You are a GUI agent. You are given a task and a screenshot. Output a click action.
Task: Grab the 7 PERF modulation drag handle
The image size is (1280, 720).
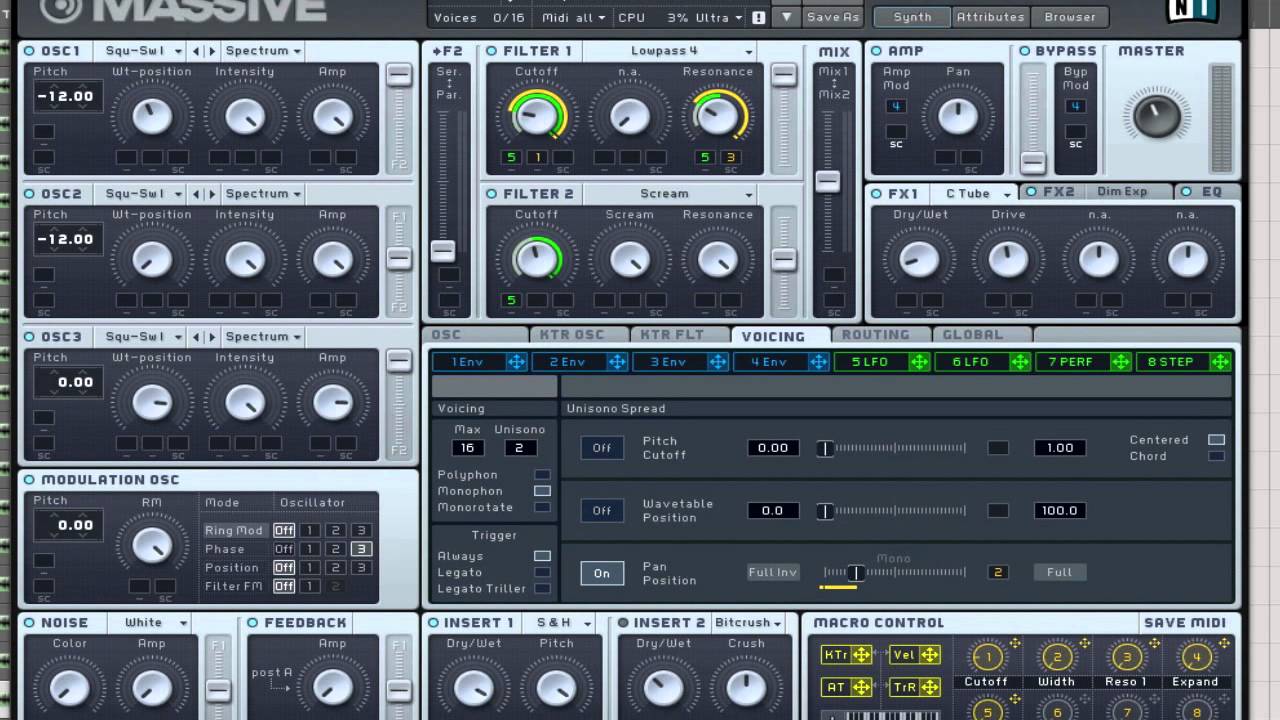point(1120,362)
